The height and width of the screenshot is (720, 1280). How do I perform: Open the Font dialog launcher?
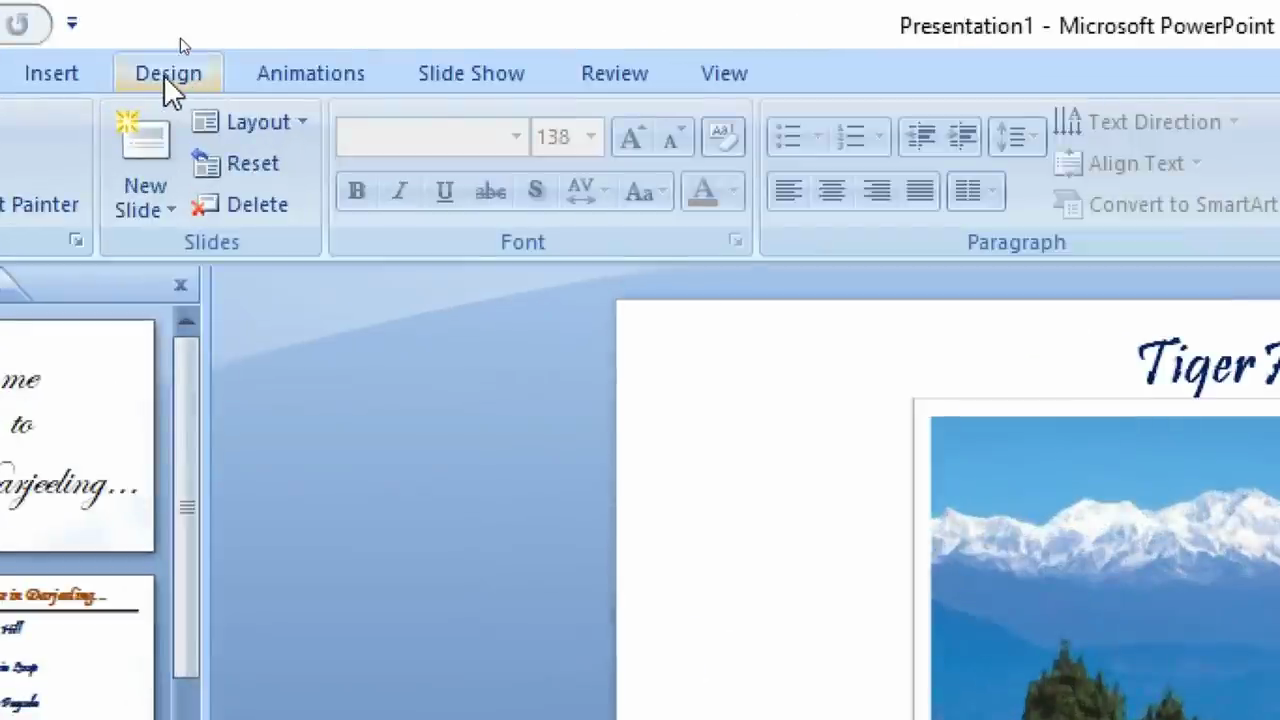[x=736, y=241]
